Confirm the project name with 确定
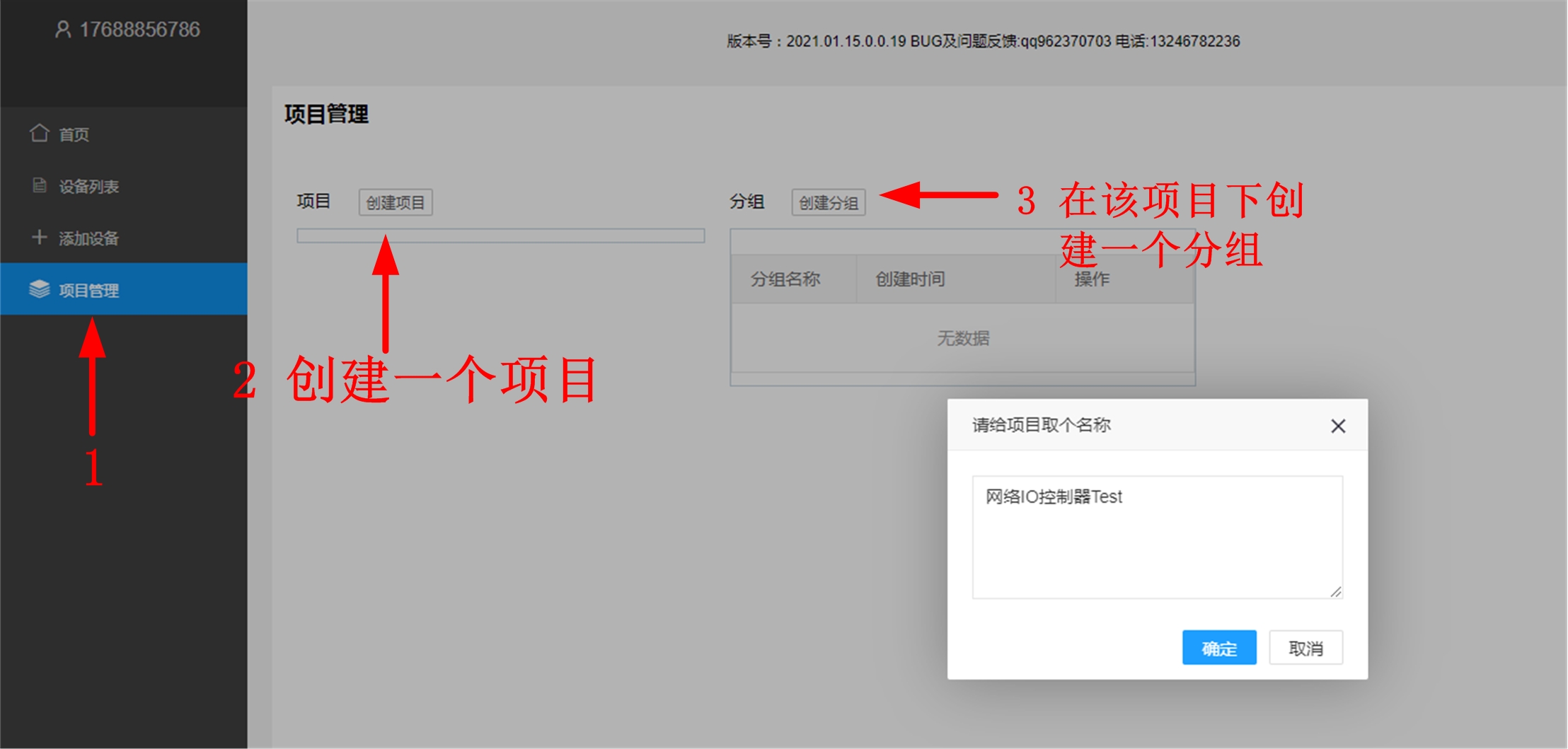The height and width of the screenshot is (749, 1568). point(1219,647)
